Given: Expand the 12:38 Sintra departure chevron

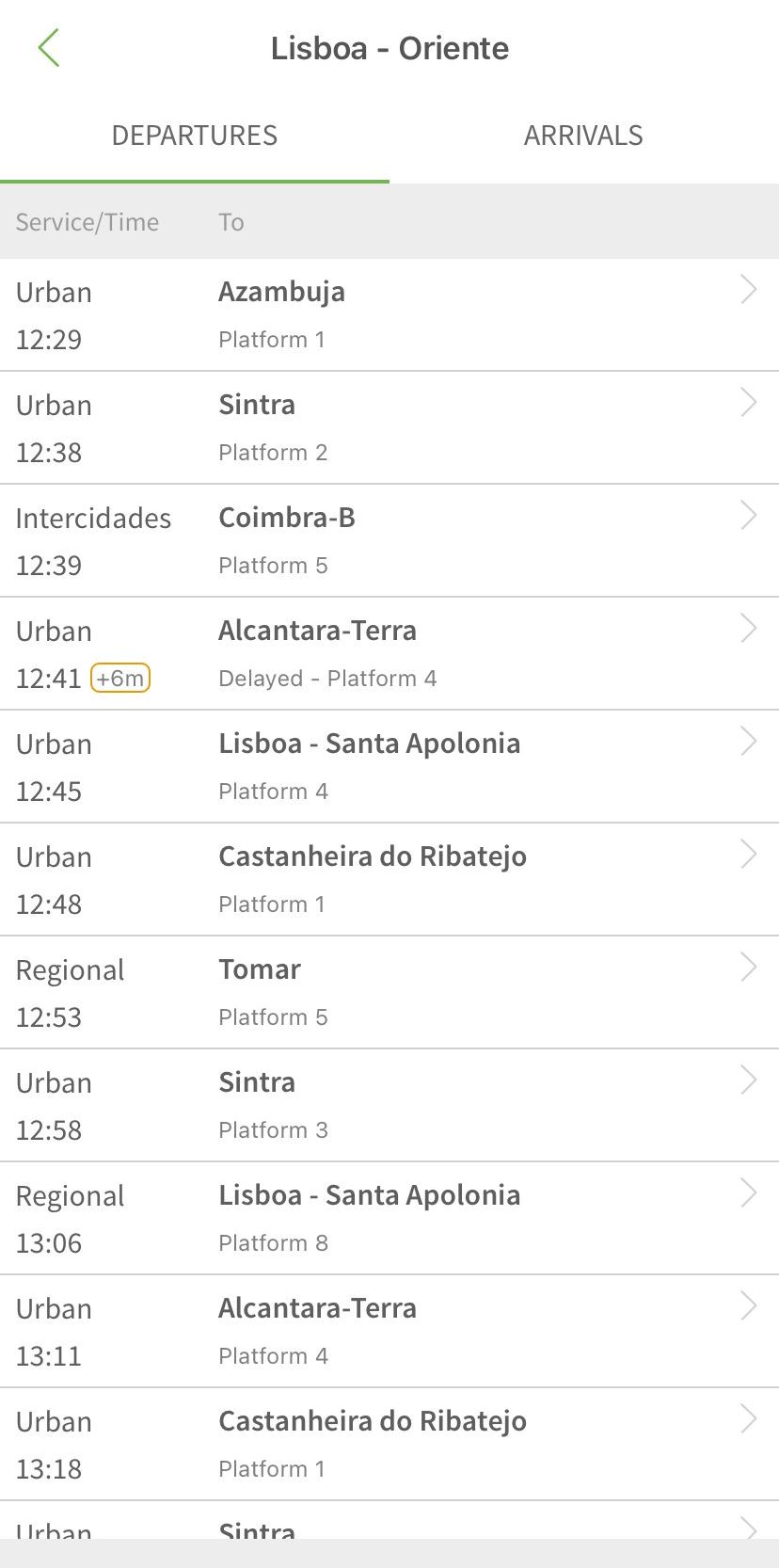Looking at the screenshot, I should click(748, 403).
